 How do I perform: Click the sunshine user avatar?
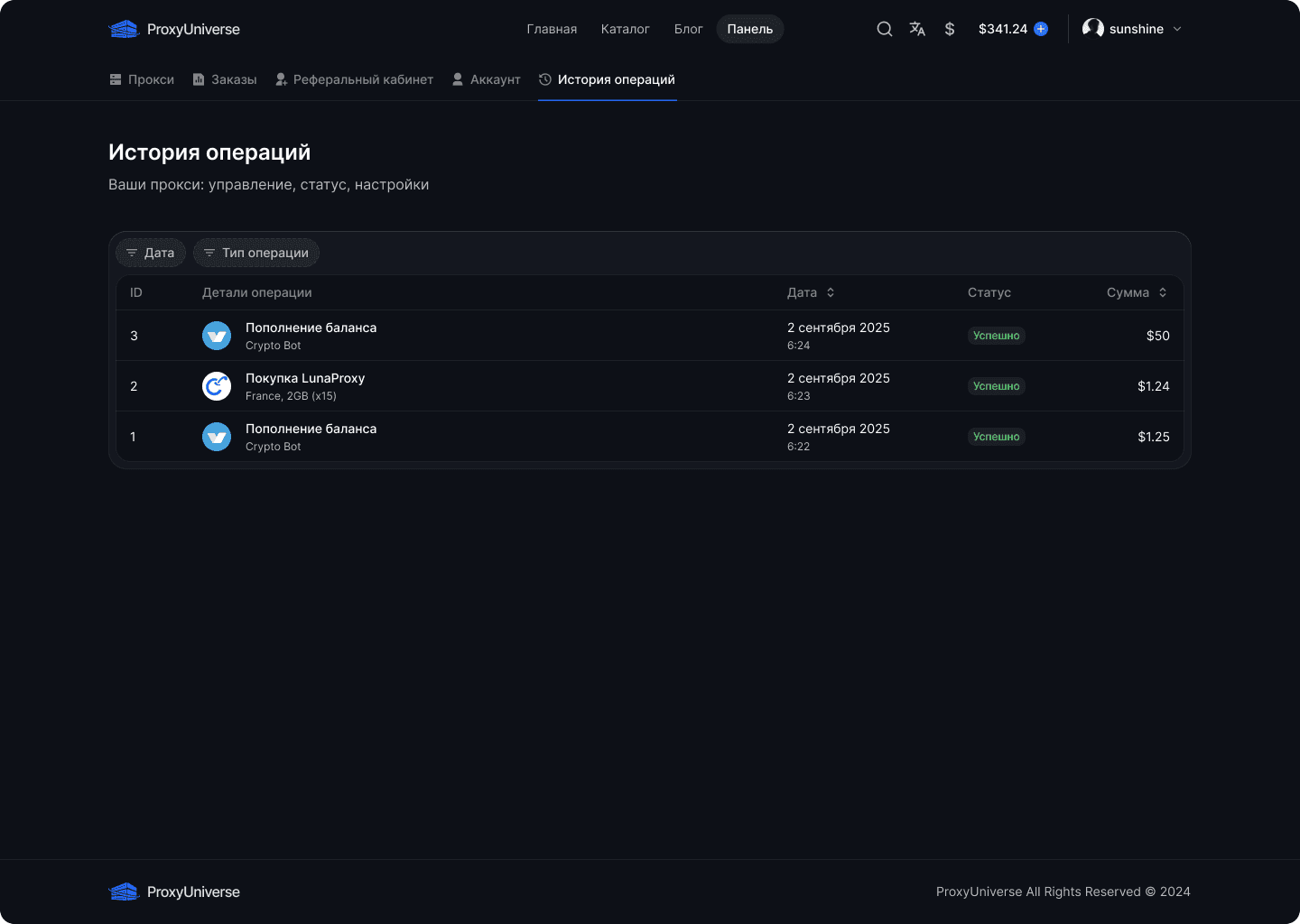point(1093,29)
